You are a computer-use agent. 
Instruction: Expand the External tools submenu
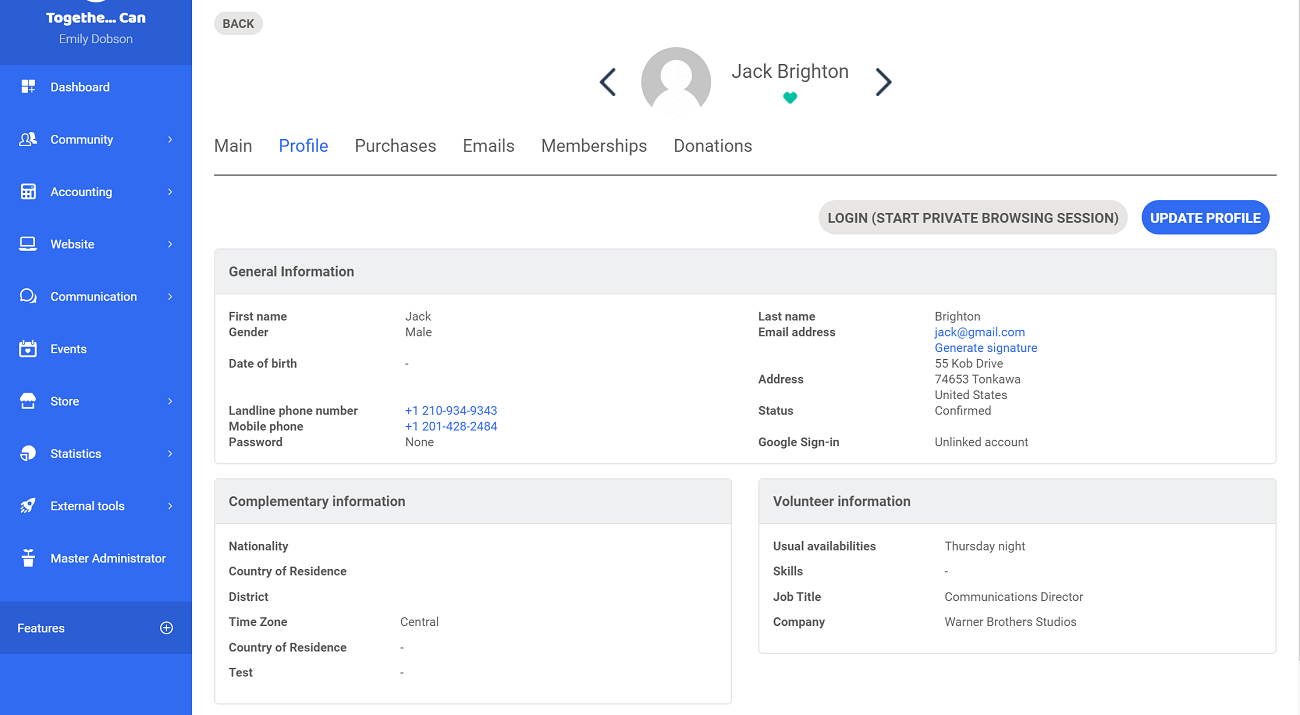coord(170,506)
